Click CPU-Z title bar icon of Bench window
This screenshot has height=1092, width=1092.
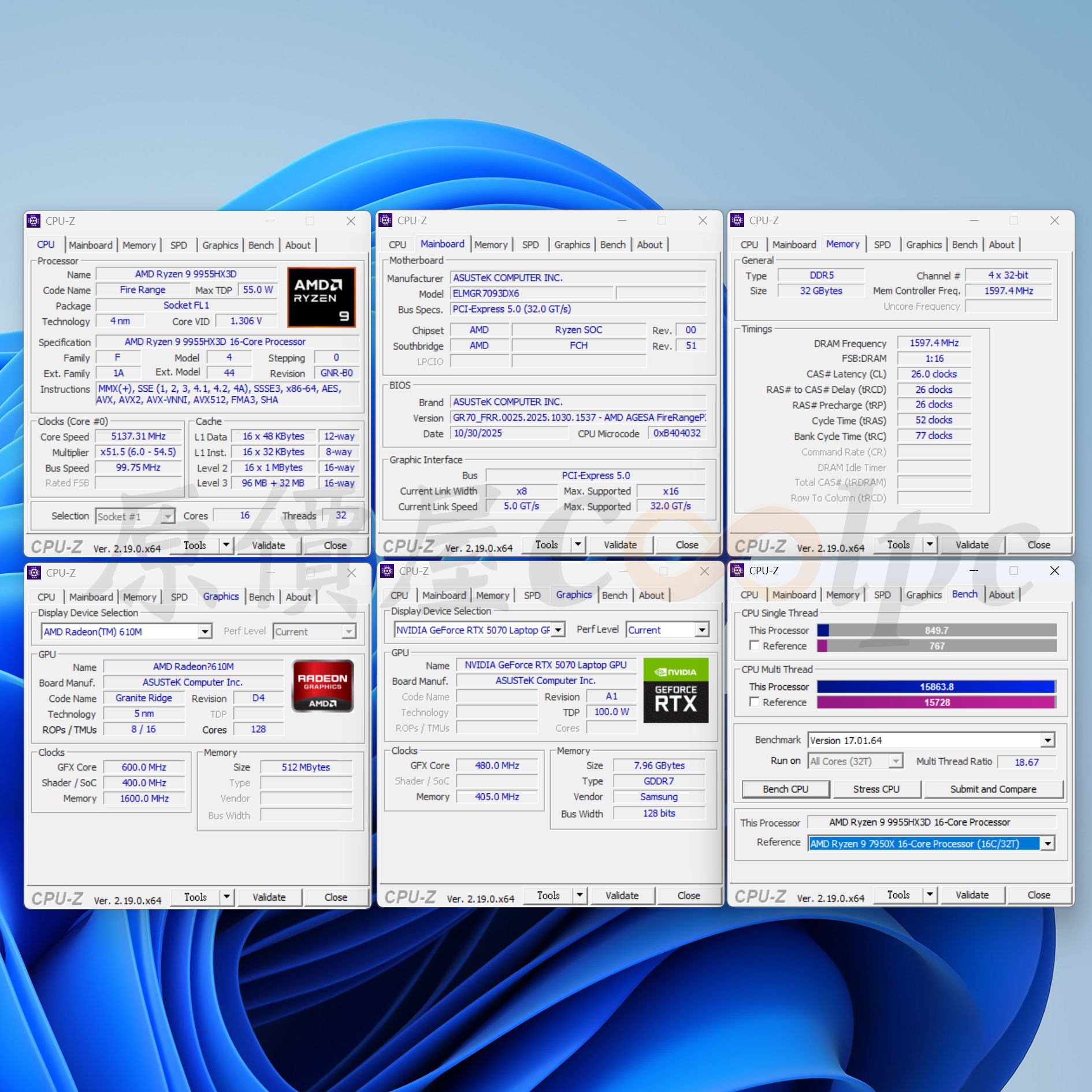click(737, 571)
